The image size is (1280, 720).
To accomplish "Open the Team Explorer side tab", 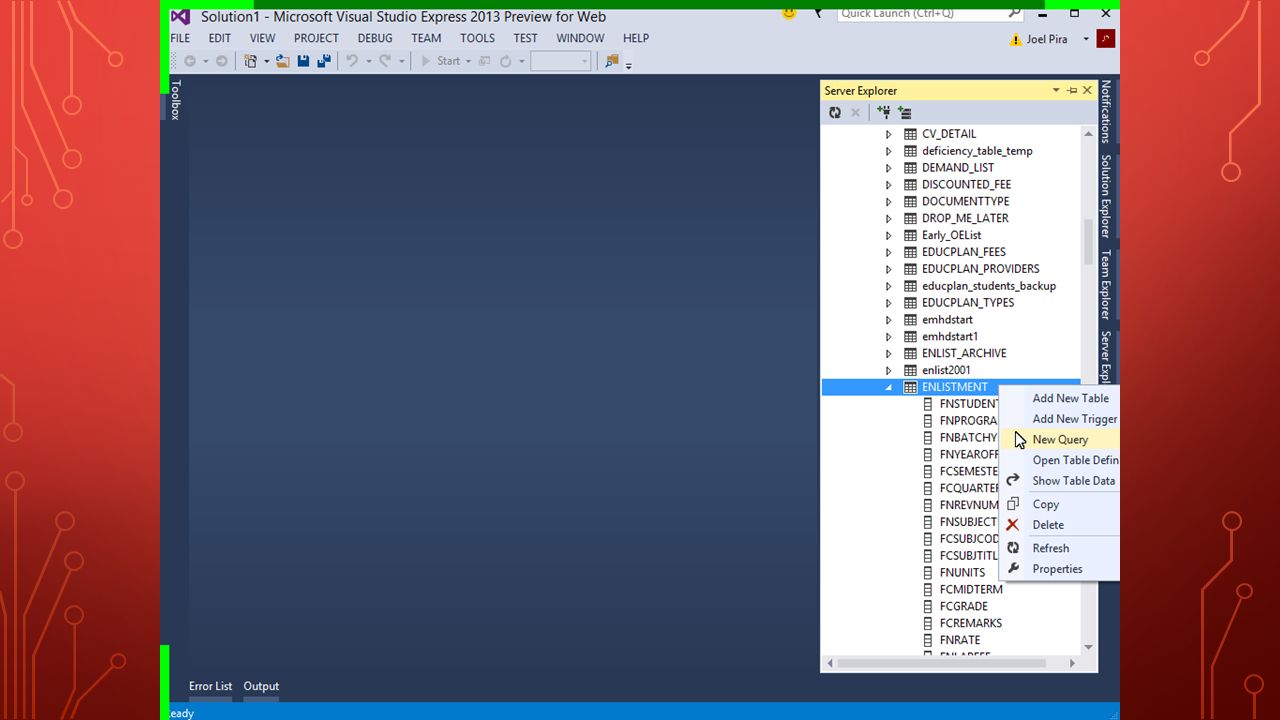I will coord(1106,285).
